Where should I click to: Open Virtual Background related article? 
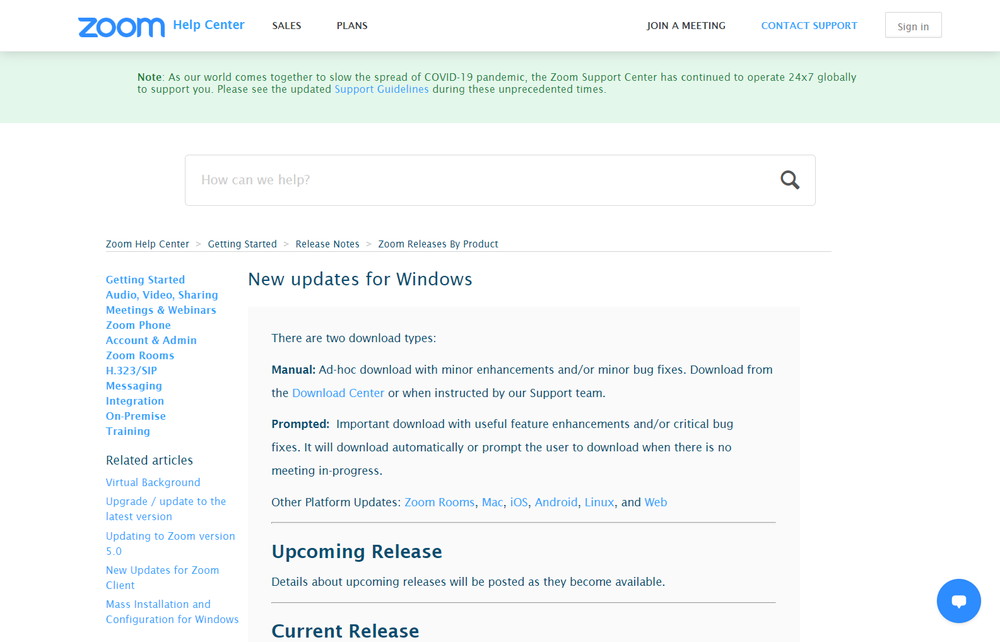coord(153,483)
